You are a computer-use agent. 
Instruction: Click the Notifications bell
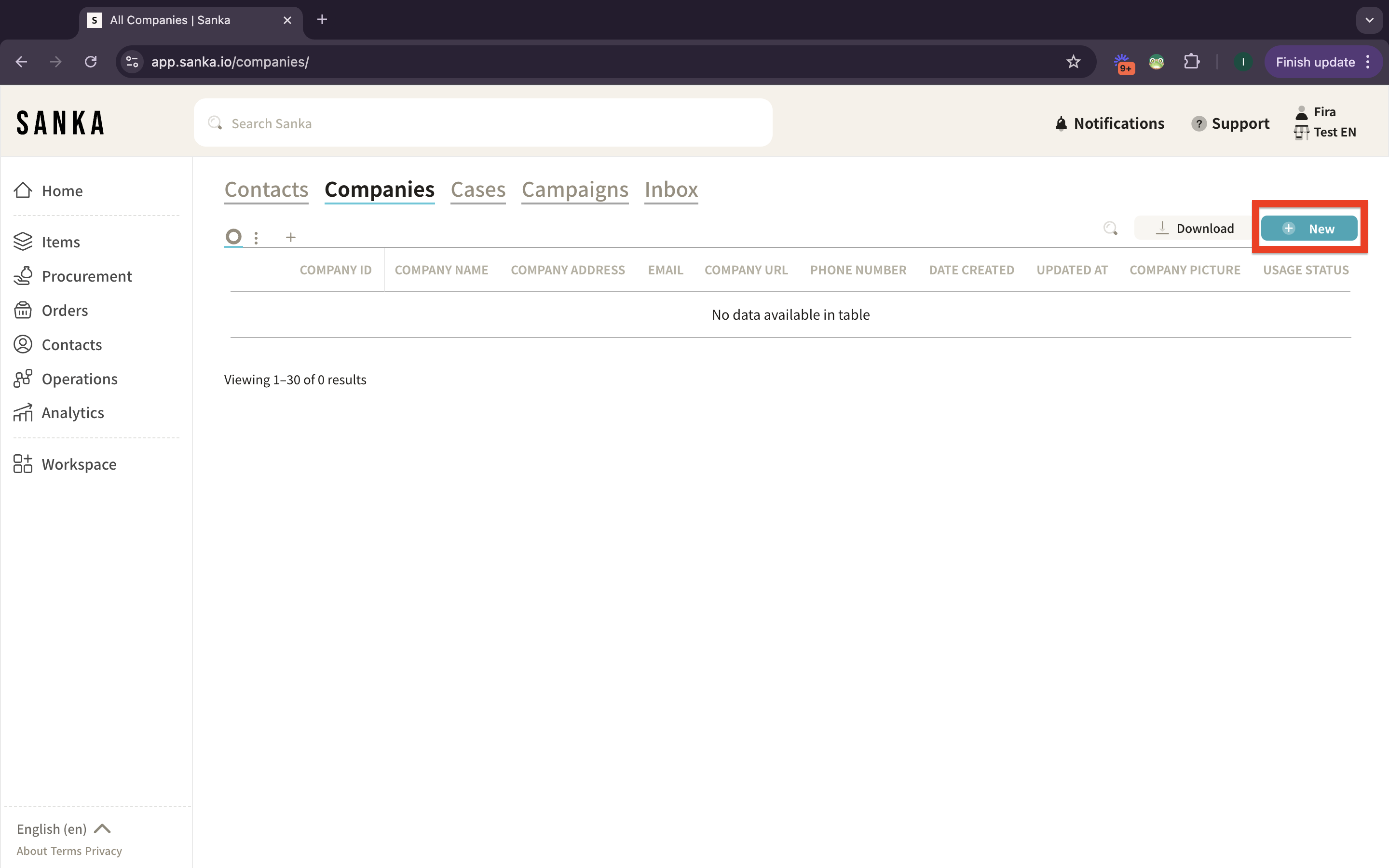pos(1061,123)
